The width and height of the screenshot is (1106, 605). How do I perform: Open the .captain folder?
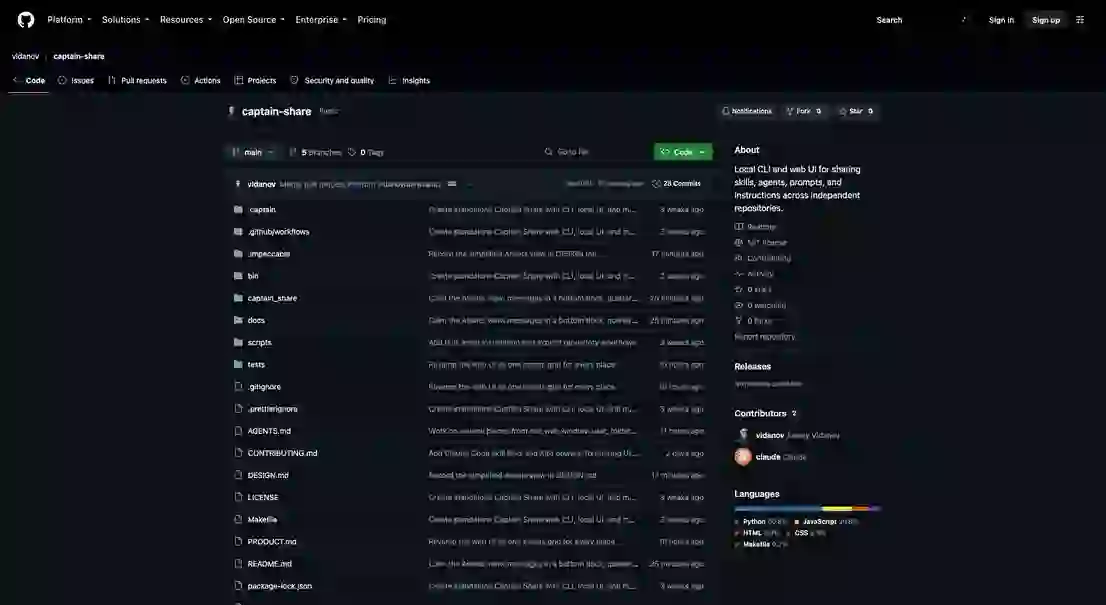(x=262, y=209)
